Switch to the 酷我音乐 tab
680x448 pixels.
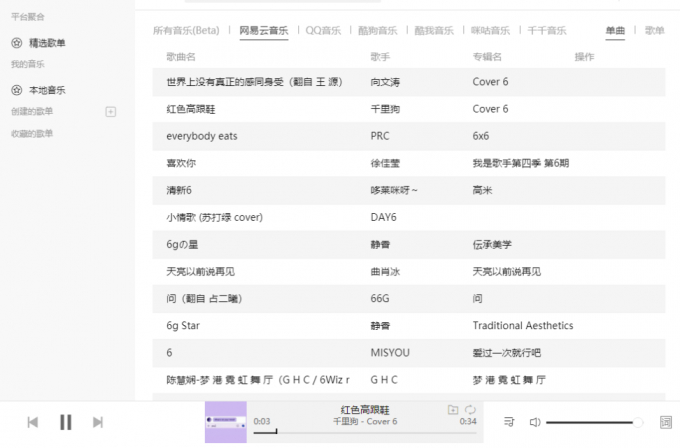434,30
